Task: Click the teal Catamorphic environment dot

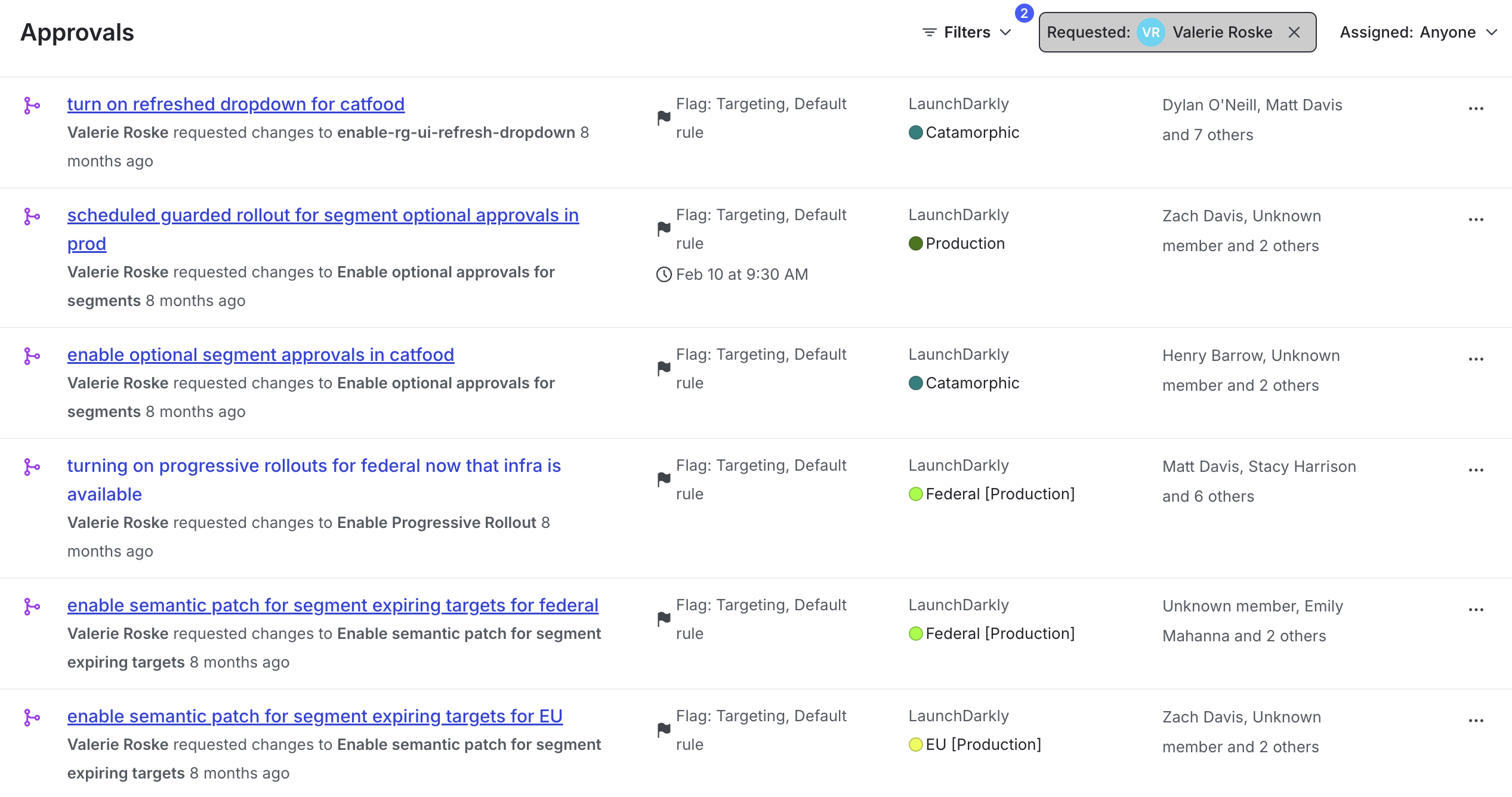Action: (916, 132)
